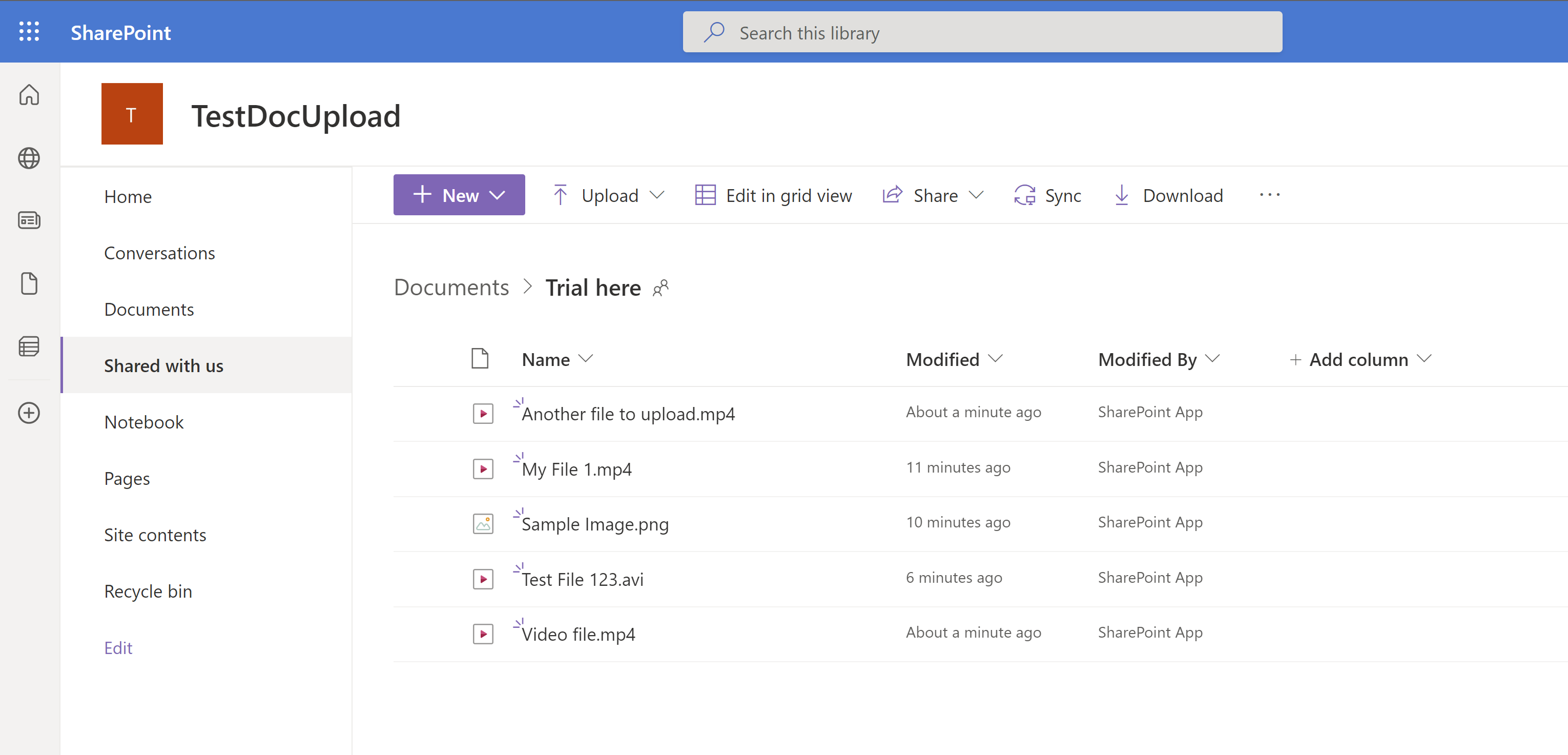
Task: Click the Edit navigation link
Action: pyautogui.click(x=118, y=647)
